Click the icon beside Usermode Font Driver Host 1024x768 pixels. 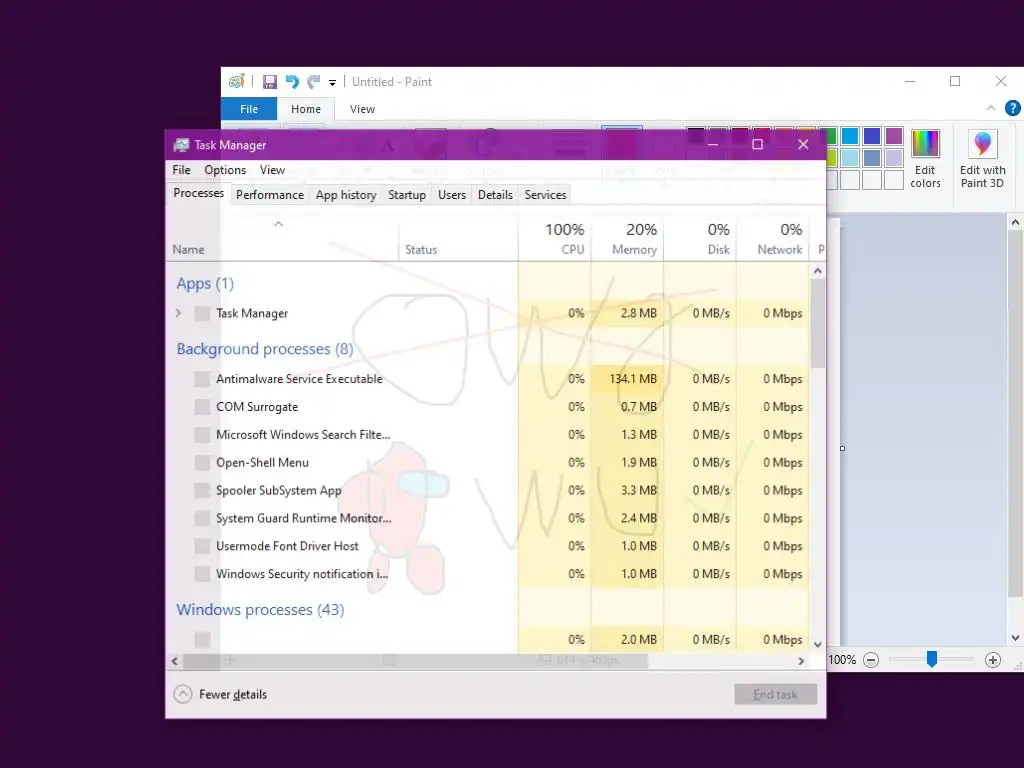point(202,546)
